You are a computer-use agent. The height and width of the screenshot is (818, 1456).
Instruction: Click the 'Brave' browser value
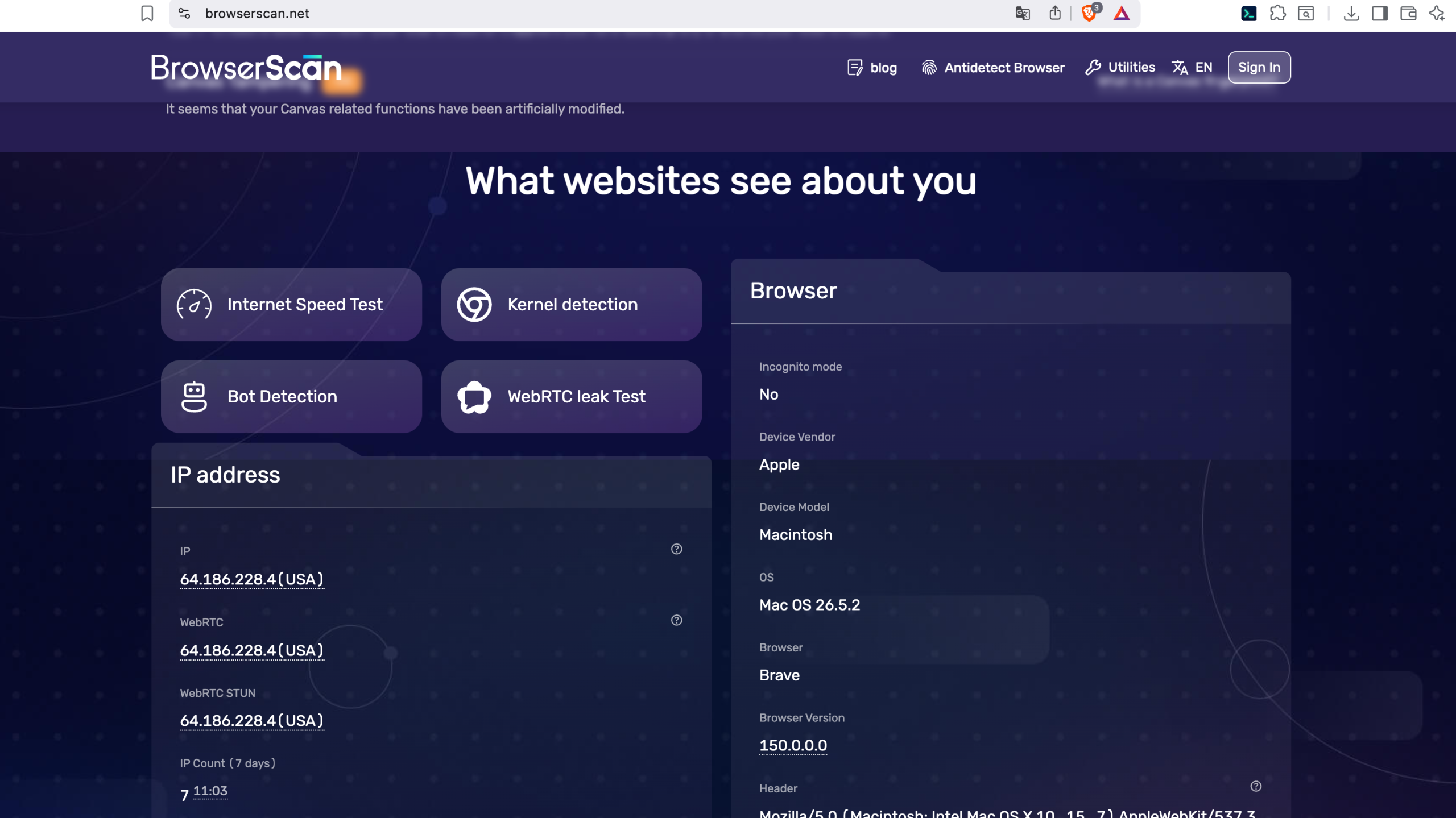[x=780, y=675]
